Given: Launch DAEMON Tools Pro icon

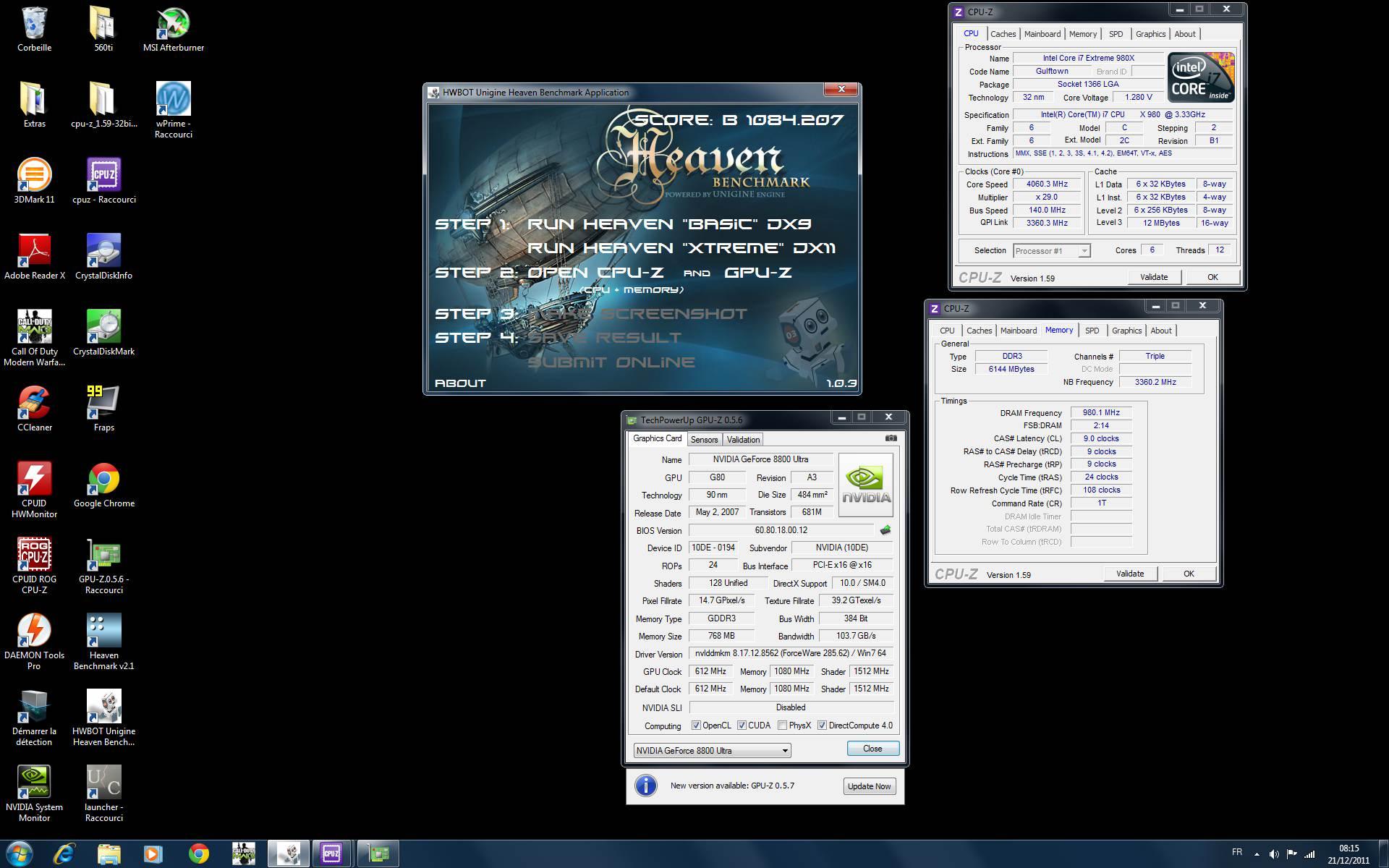Looking at the screenshot, I should pos(34,642).
